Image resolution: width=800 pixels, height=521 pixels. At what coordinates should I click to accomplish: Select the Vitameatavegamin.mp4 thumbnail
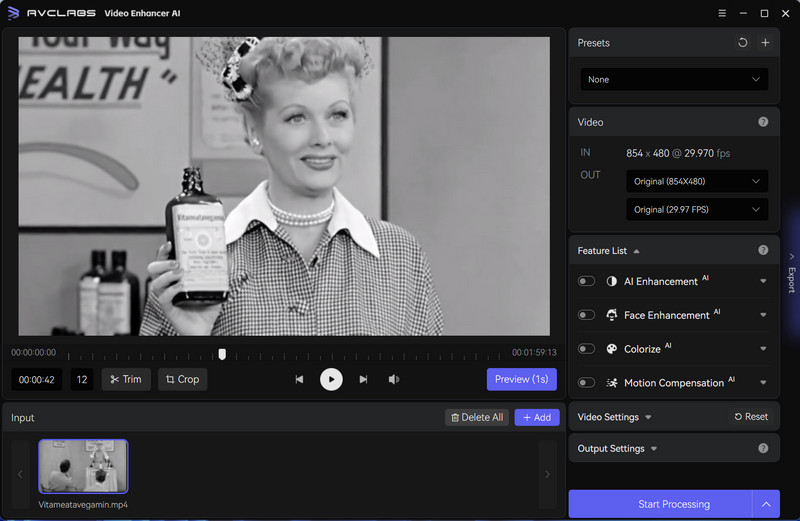click(83, 466)
